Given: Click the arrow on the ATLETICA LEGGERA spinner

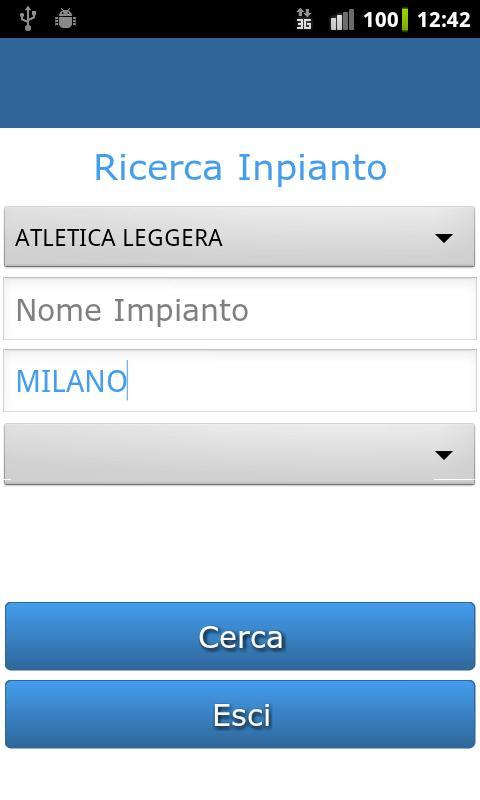Looking at the screenshot, I should [444, 238].
